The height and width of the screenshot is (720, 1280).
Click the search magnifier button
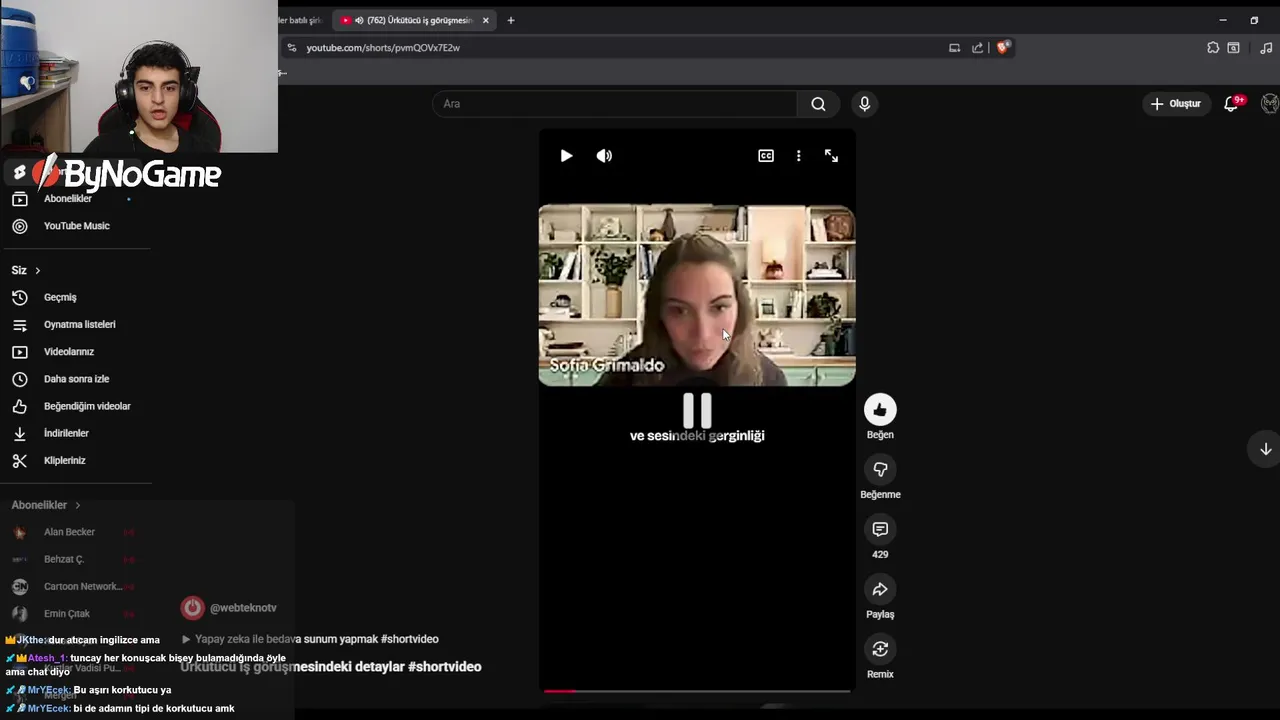[818, 104]
